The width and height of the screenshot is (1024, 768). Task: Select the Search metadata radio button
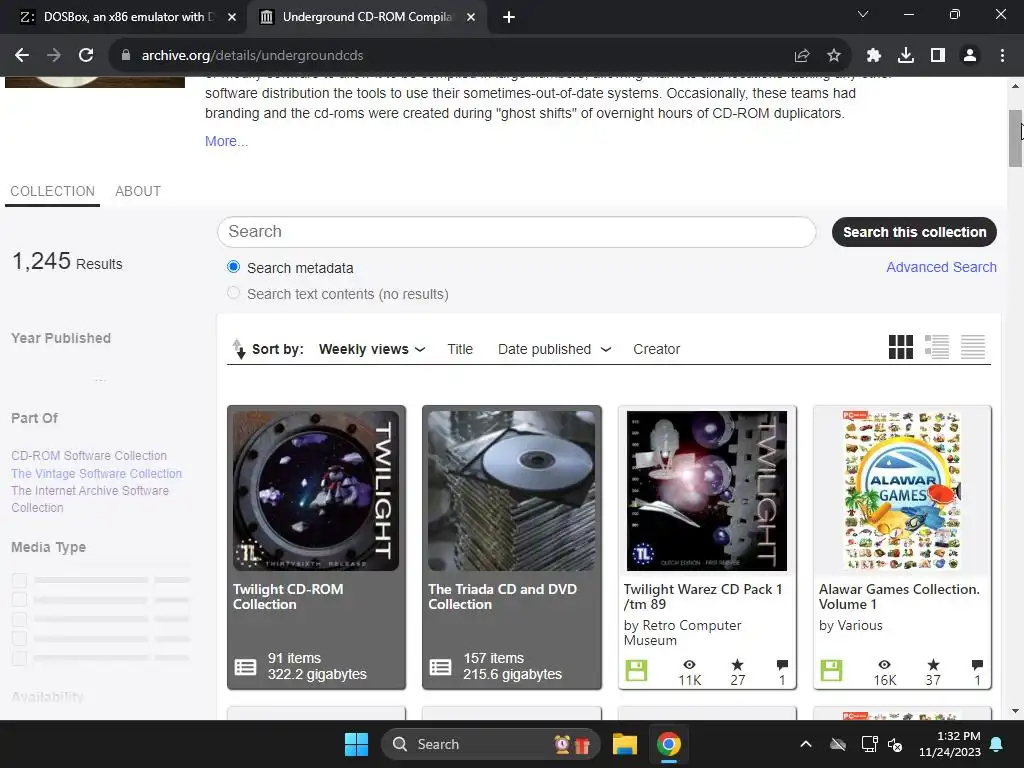click(x=233, y=266)
